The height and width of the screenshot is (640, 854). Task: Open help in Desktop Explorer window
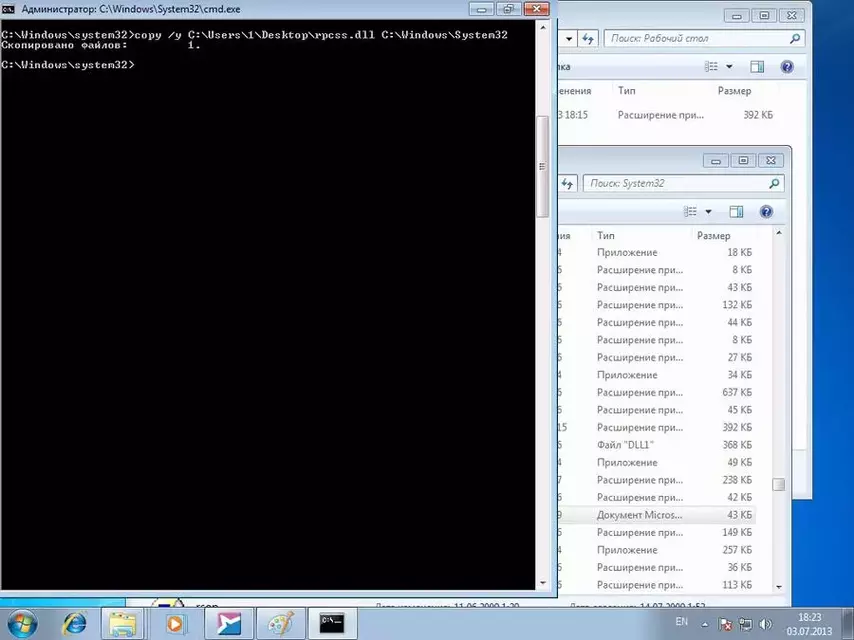point(786,66)
